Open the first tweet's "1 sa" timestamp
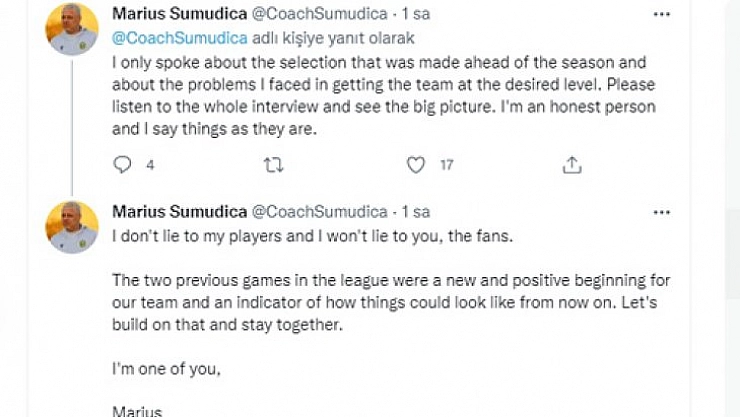The height and width of the screenshot is (417, 740). click(414, 16)
